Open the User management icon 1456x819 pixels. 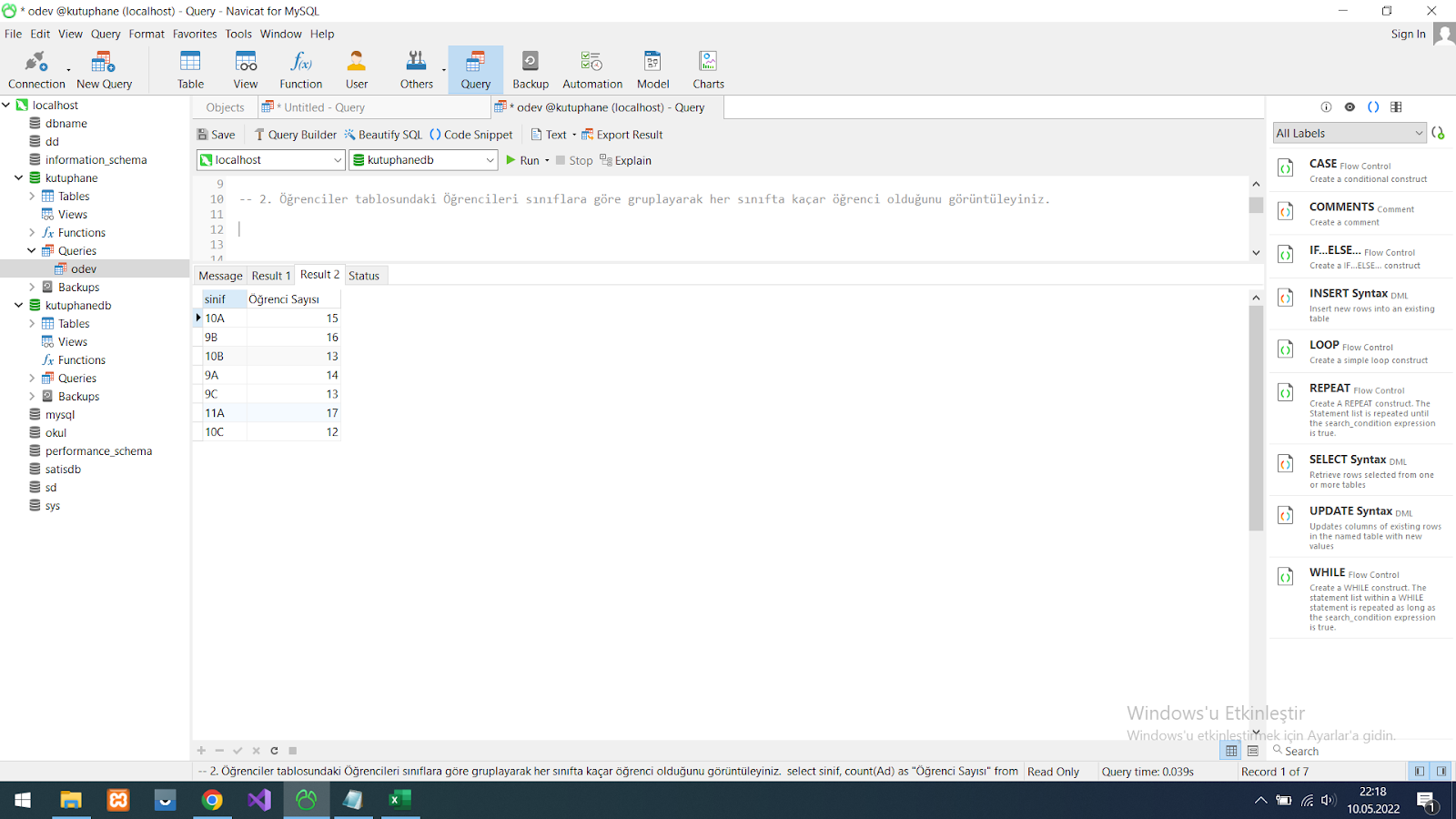click(x=357, y=70)
